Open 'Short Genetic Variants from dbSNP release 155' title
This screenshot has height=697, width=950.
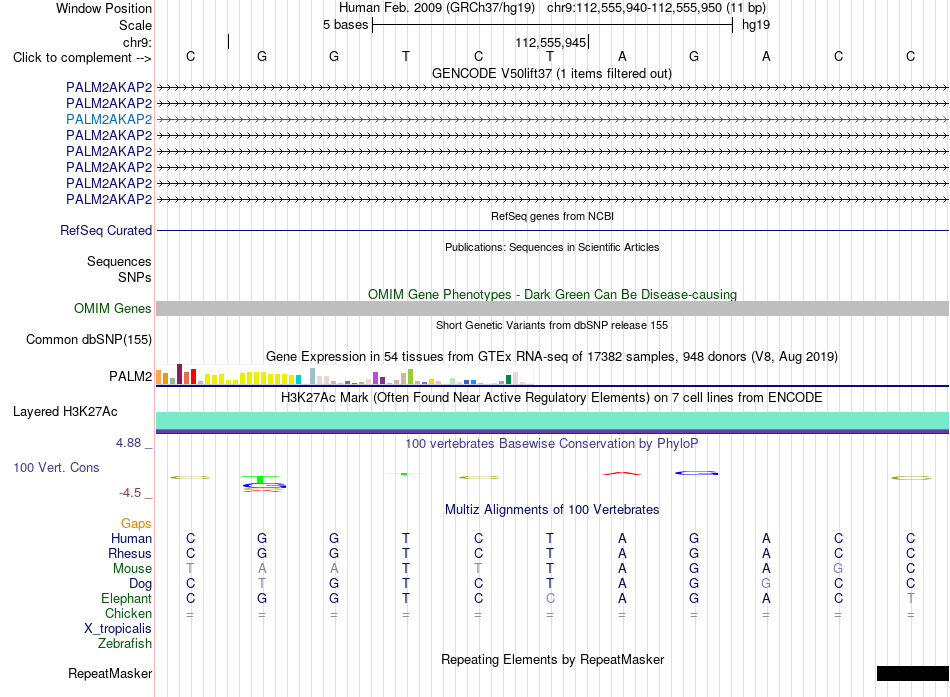point(552,325)
